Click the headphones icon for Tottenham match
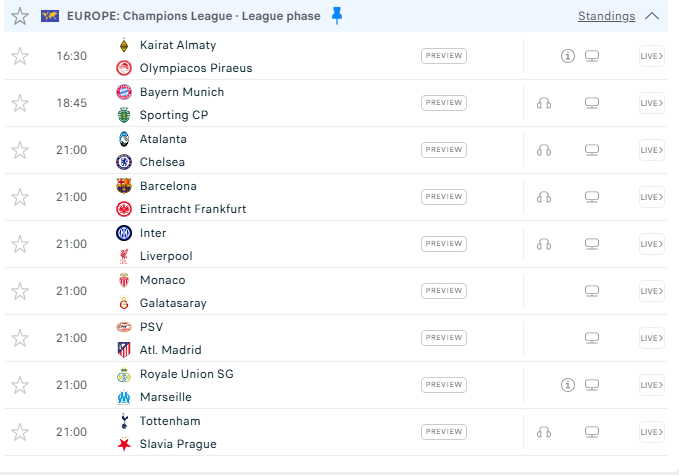Screen dimensions: 679x475 pos(544,432)
